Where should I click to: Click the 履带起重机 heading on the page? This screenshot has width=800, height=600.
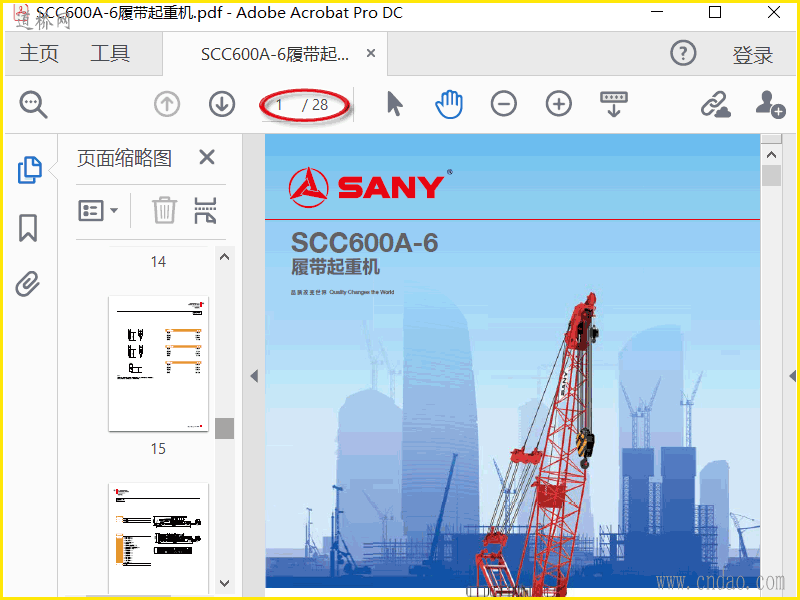coord(335,267)
